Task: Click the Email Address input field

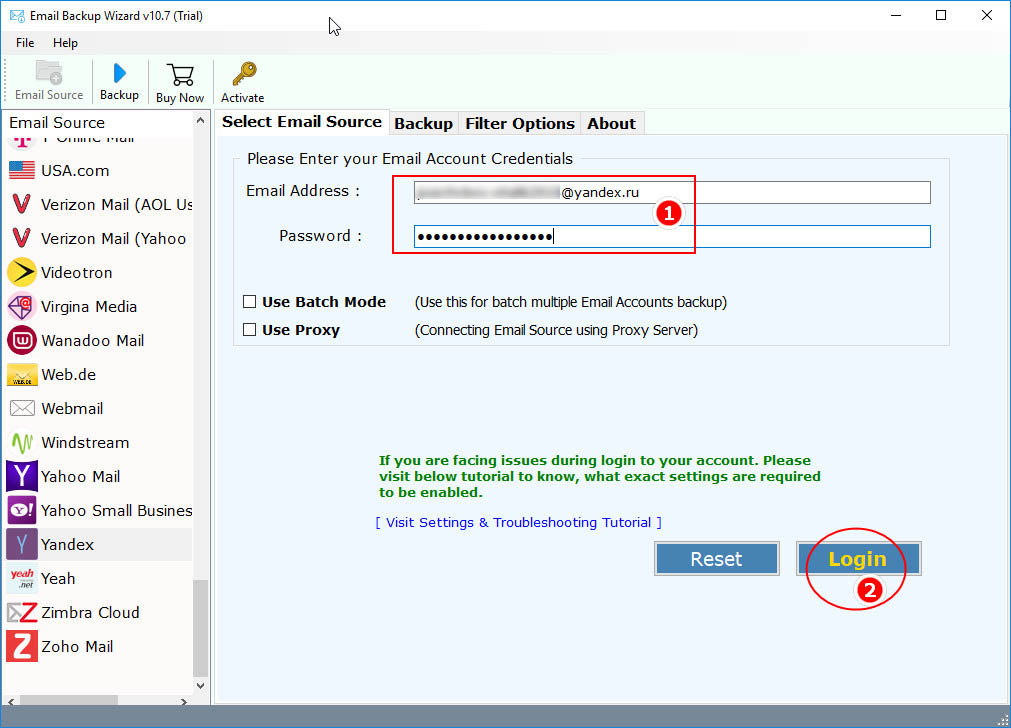Action: point(672,192)
